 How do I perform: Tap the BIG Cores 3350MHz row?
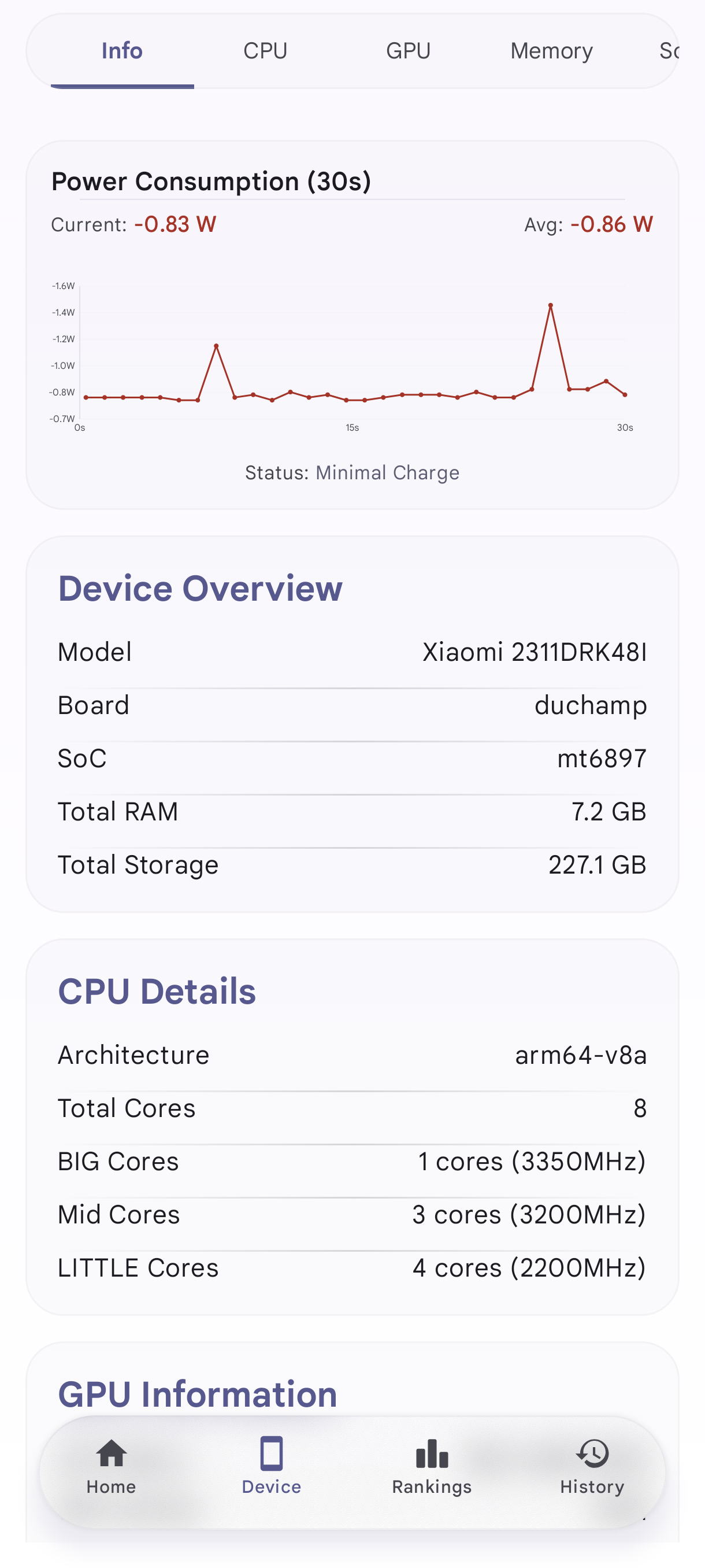[352, 1162]
